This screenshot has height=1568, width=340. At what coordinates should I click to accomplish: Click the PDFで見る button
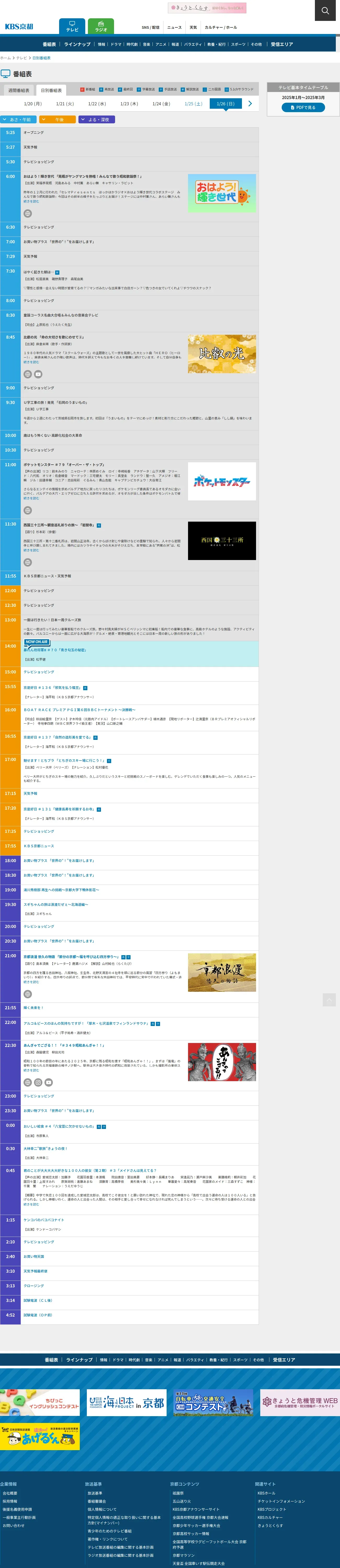pyautogui.click(x=303, y=107)
